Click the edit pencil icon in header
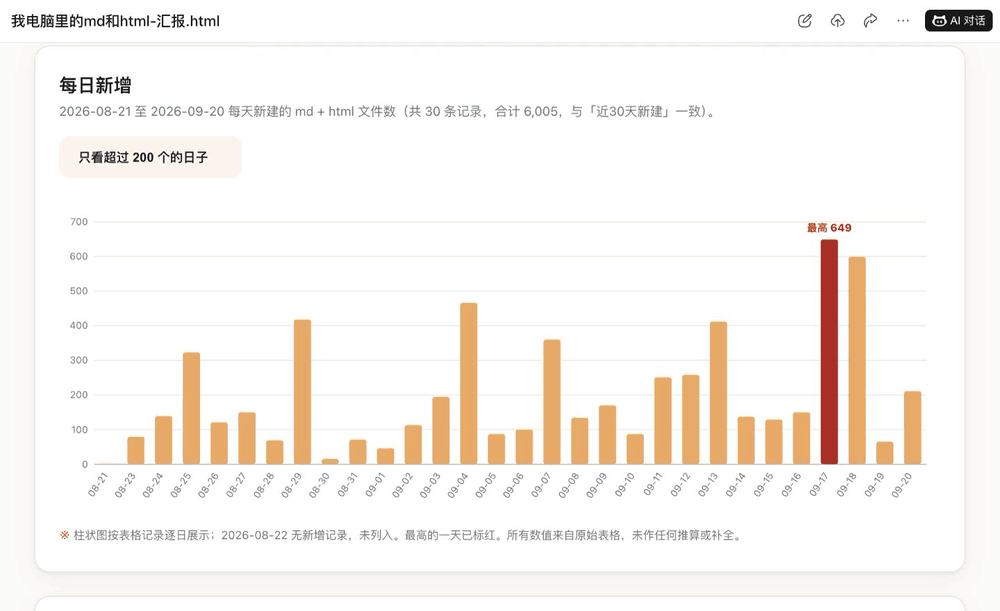1000x611 pixels. (x=805, y=21)
